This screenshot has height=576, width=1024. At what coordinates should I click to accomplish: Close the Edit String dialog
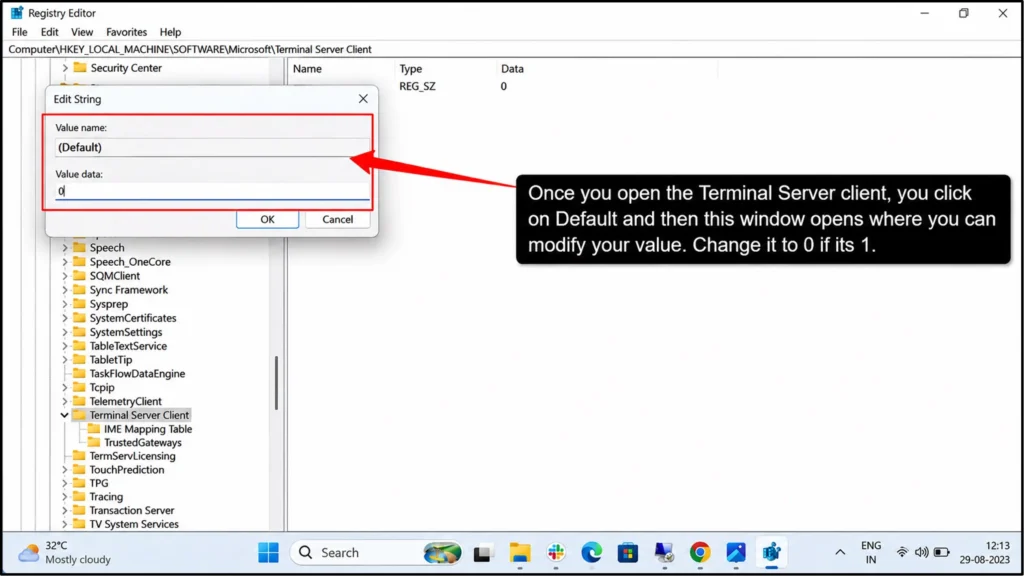(363, 99)
